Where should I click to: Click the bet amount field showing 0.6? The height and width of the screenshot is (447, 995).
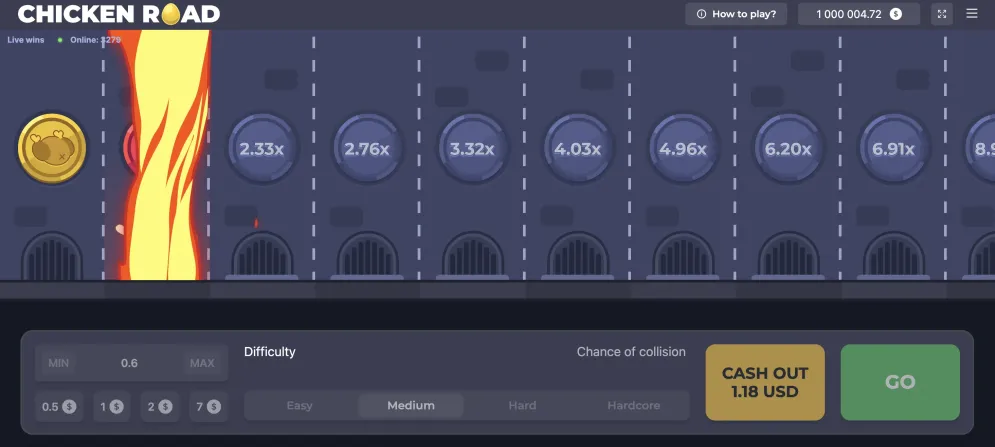point(129,363)
